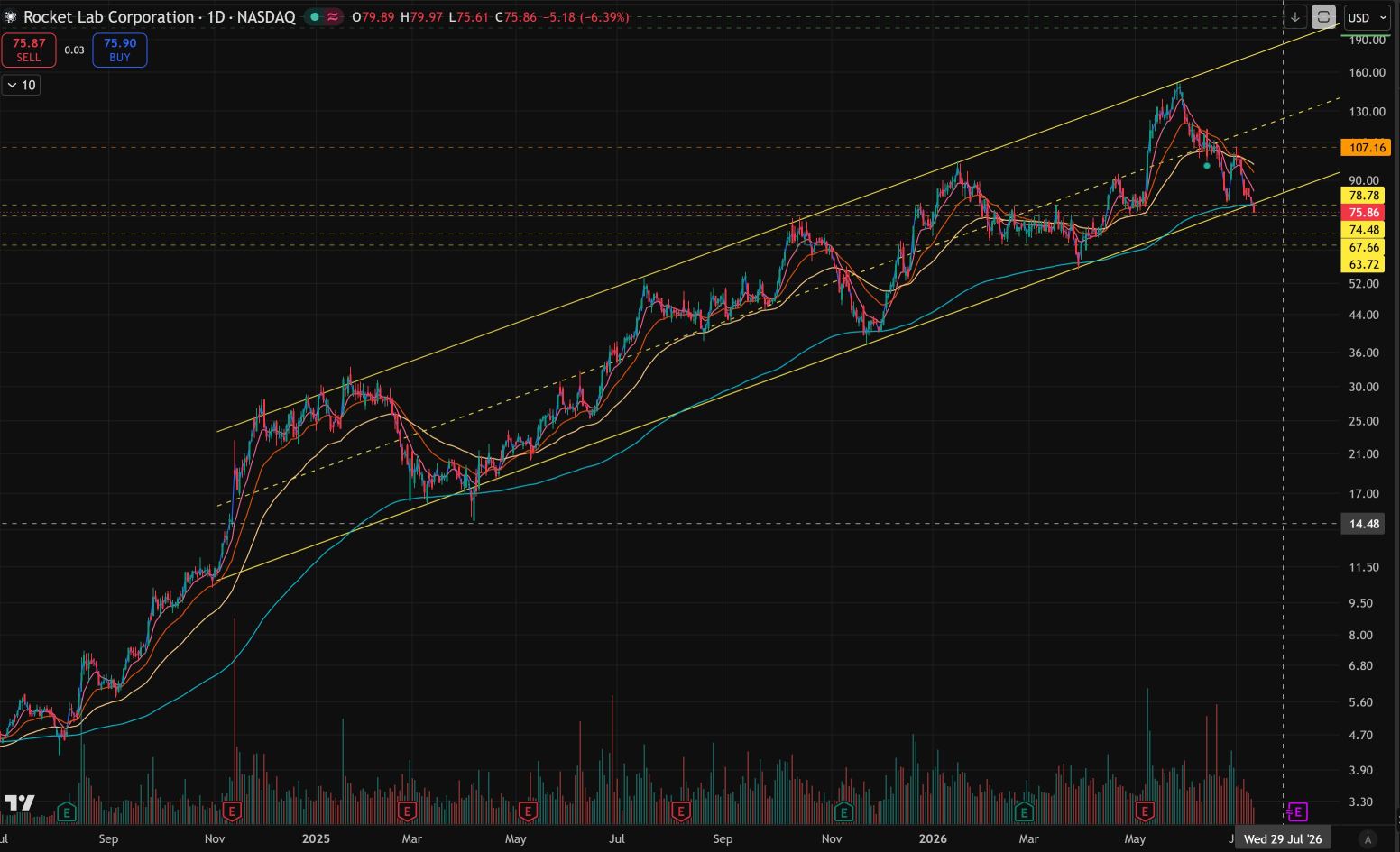Click the pink data-mode icon beside market status
This screenshot has width=1400, height=852.
(x=333, y=17)
